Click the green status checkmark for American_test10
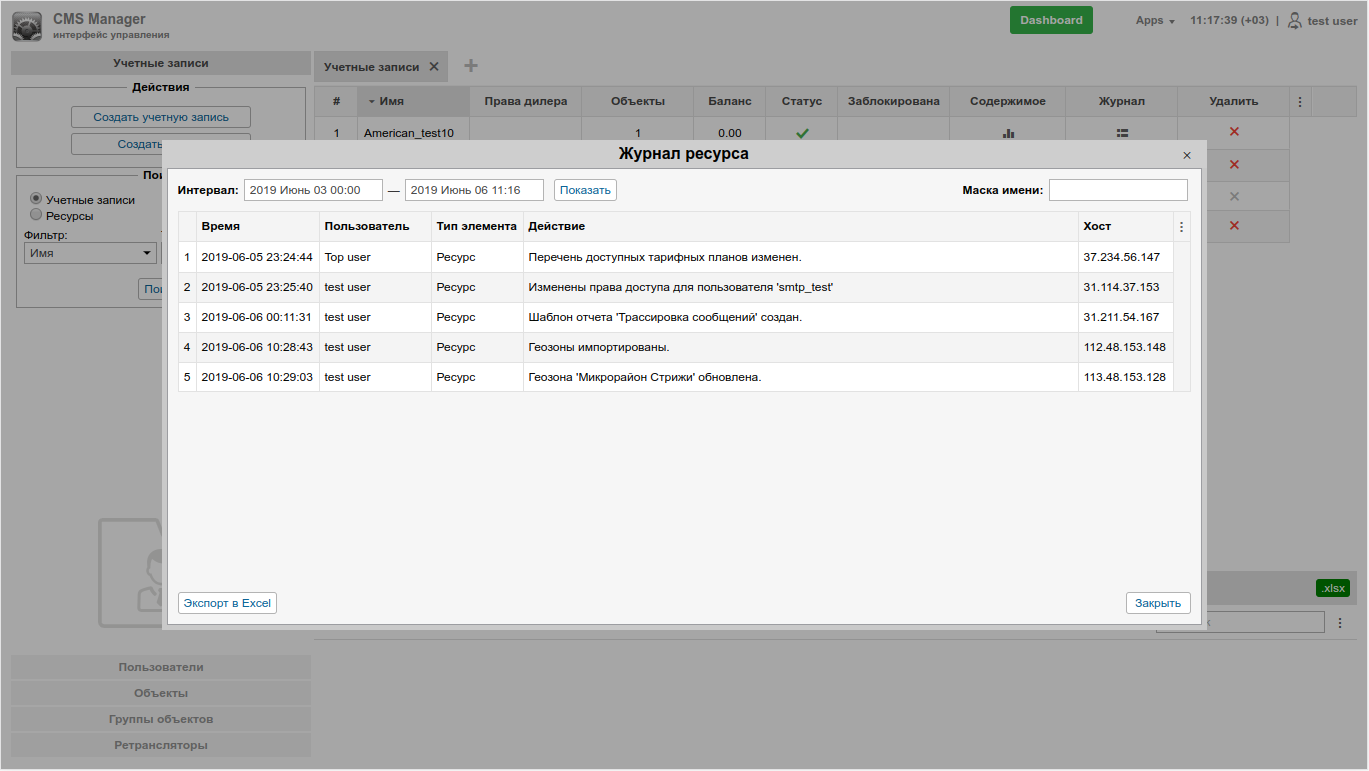This screenshot has width=1369, height=771. pyautogui.click(x=801, y=131)
